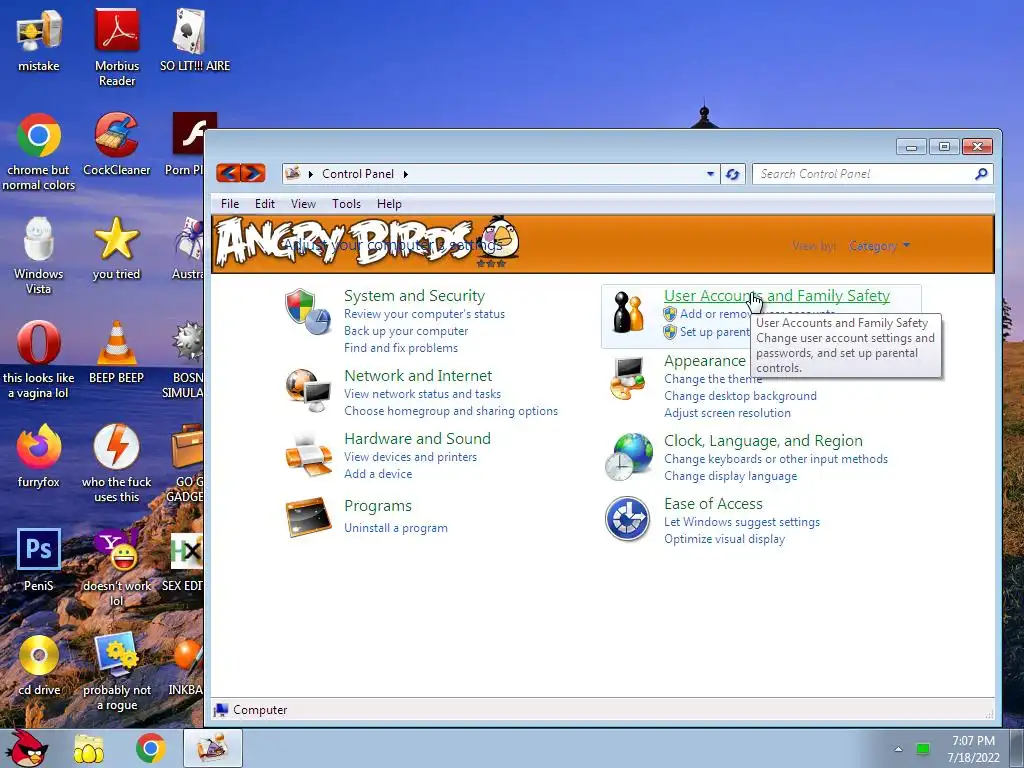Select the SO LIT!!! AIRE cards icon
1024x768 pixels.
[195, 40]
